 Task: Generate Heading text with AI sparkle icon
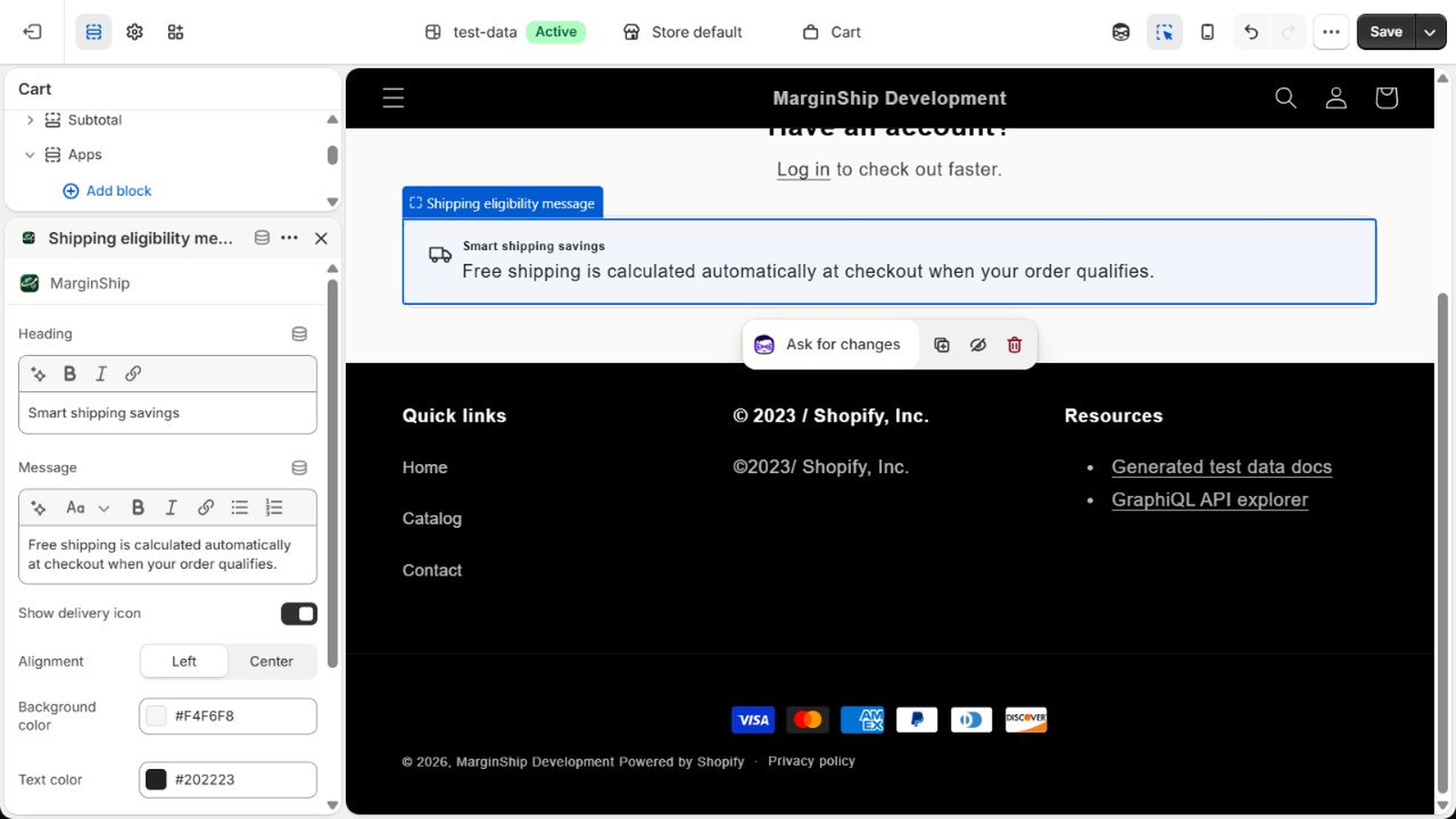[x=38, y=374]
